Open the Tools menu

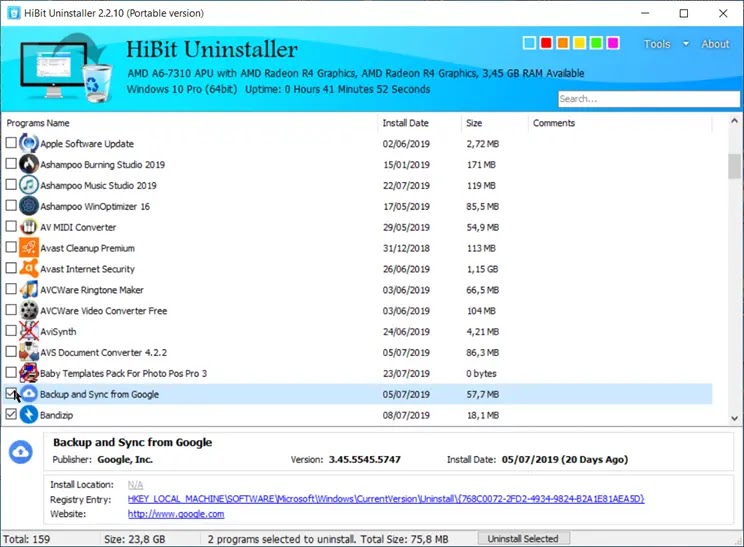point(657,44)
